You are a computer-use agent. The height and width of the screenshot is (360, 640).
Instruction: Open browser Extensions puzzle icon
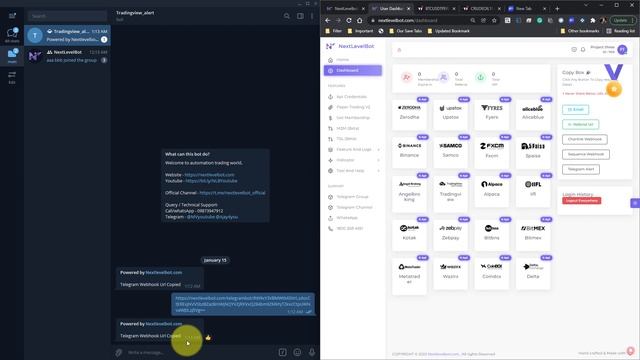(593, 20)
